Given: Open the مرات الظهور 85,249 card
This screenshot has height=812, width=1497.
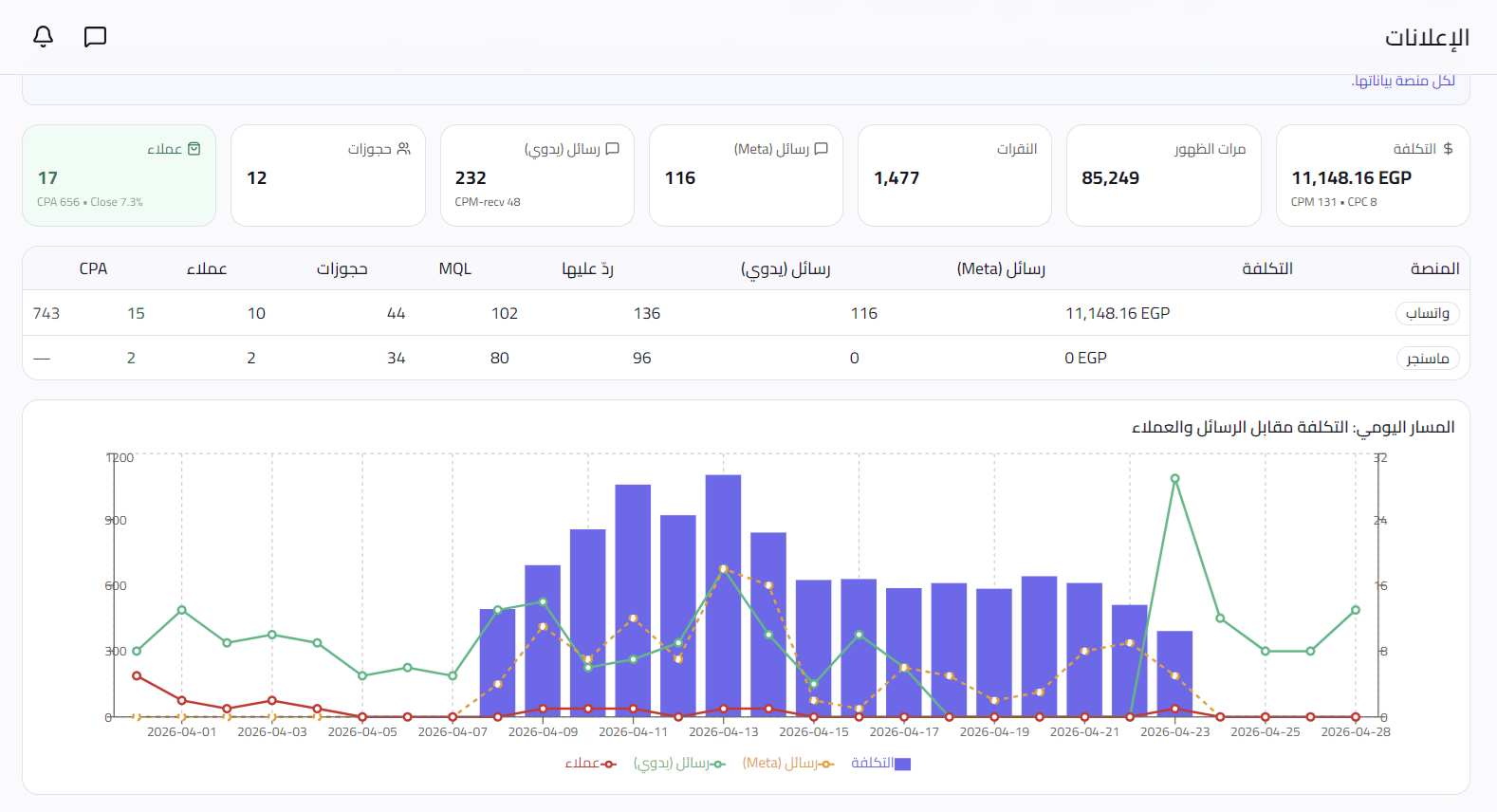Looking at the screenshot, I should click(1164, 175).
